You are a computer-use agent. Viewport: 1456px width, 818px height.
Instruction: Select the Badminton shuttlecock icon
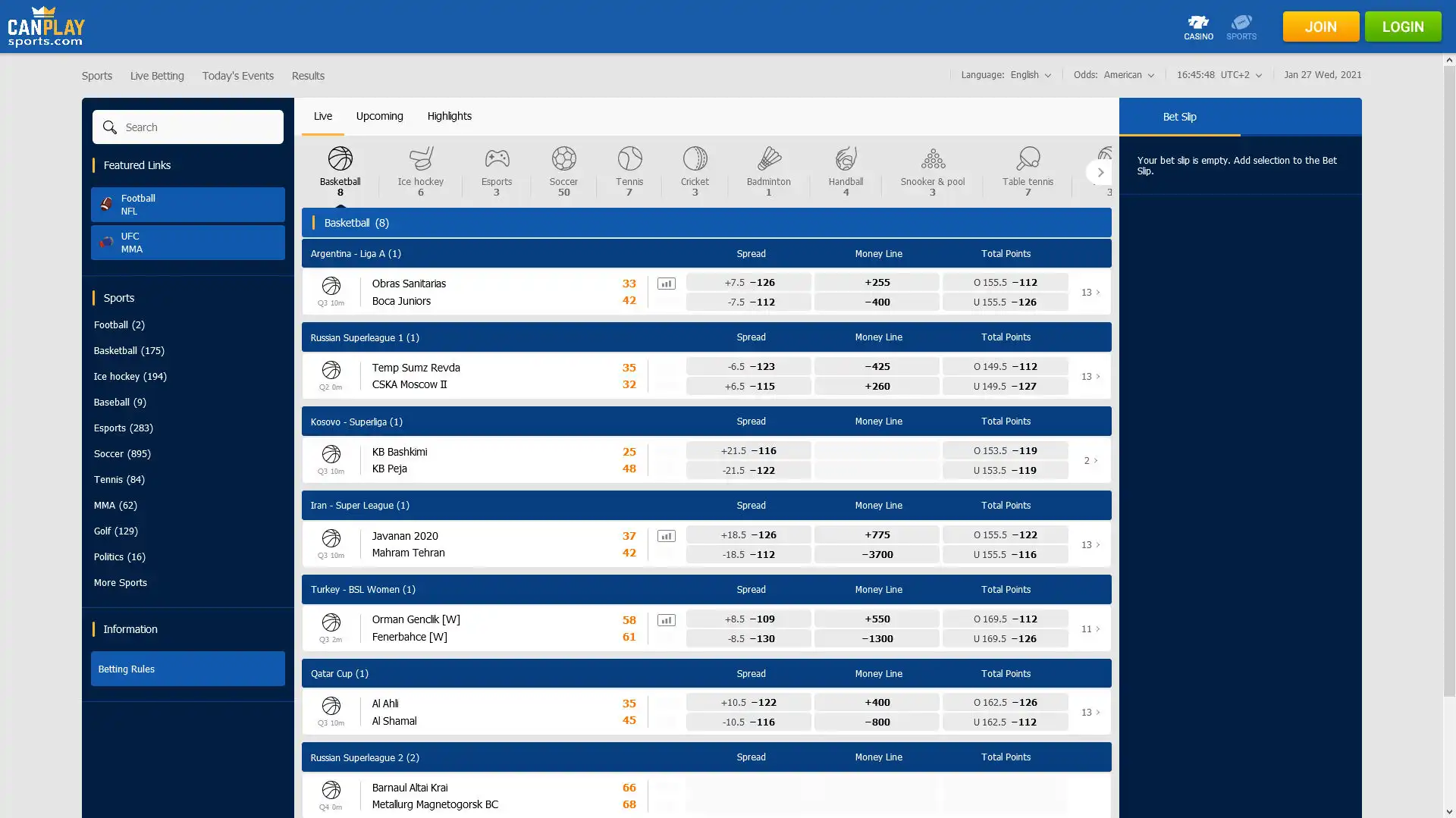pyautogui.click(x=769, y=158)
